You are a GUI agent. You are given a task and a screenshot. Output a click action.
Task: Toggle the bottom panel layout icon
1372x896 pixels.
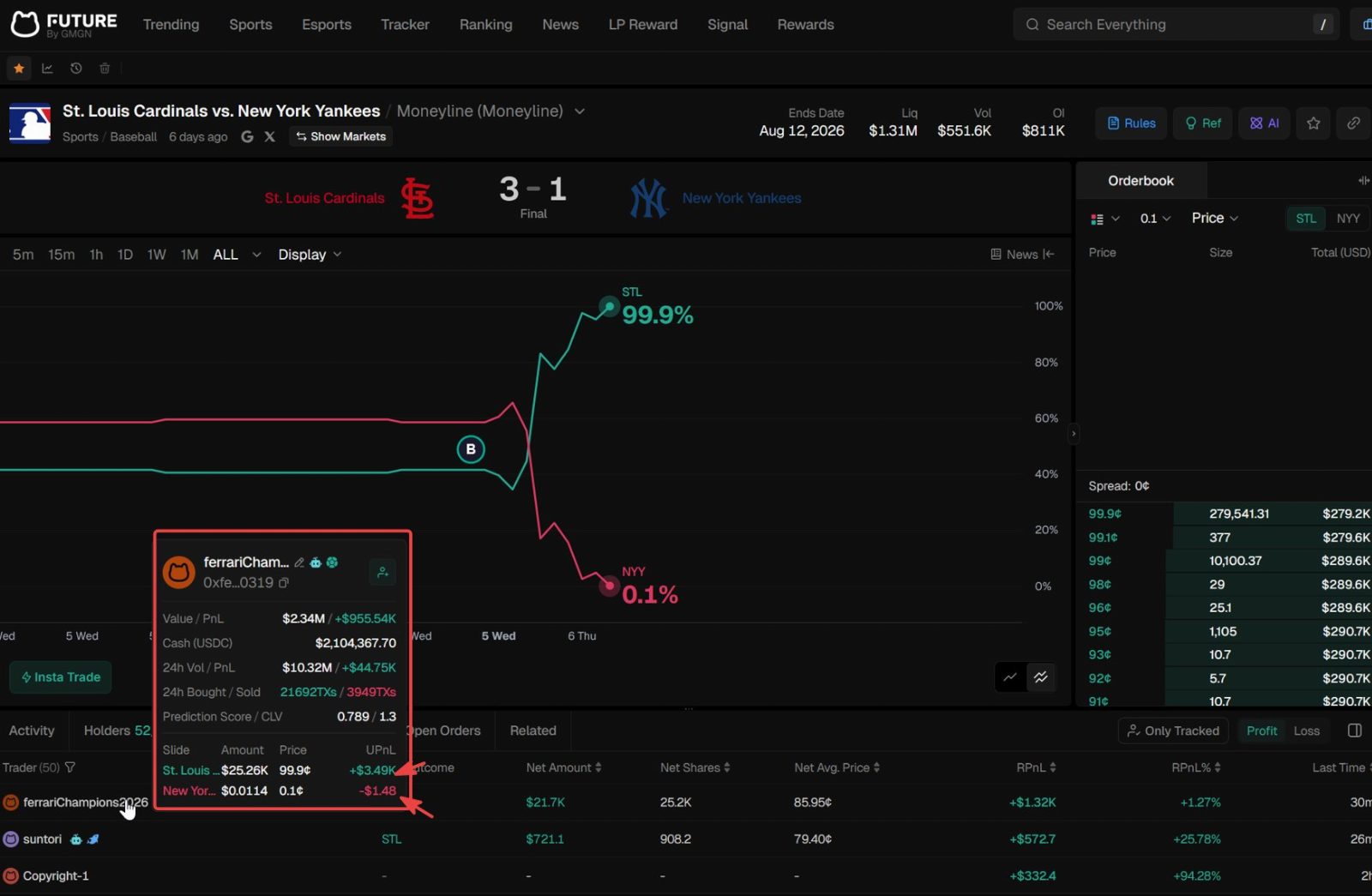1355,731
